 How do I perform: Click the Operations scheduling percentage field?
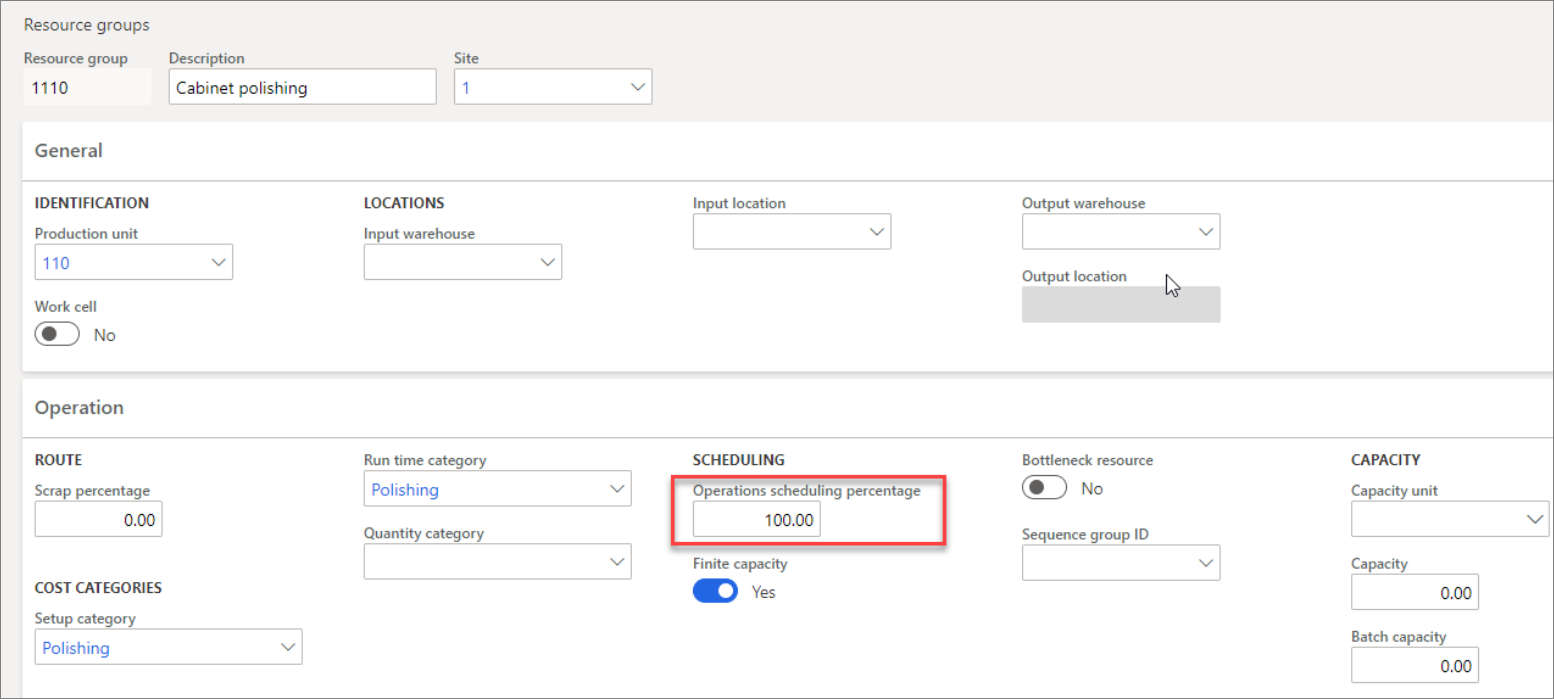click(x=757, y=519)
